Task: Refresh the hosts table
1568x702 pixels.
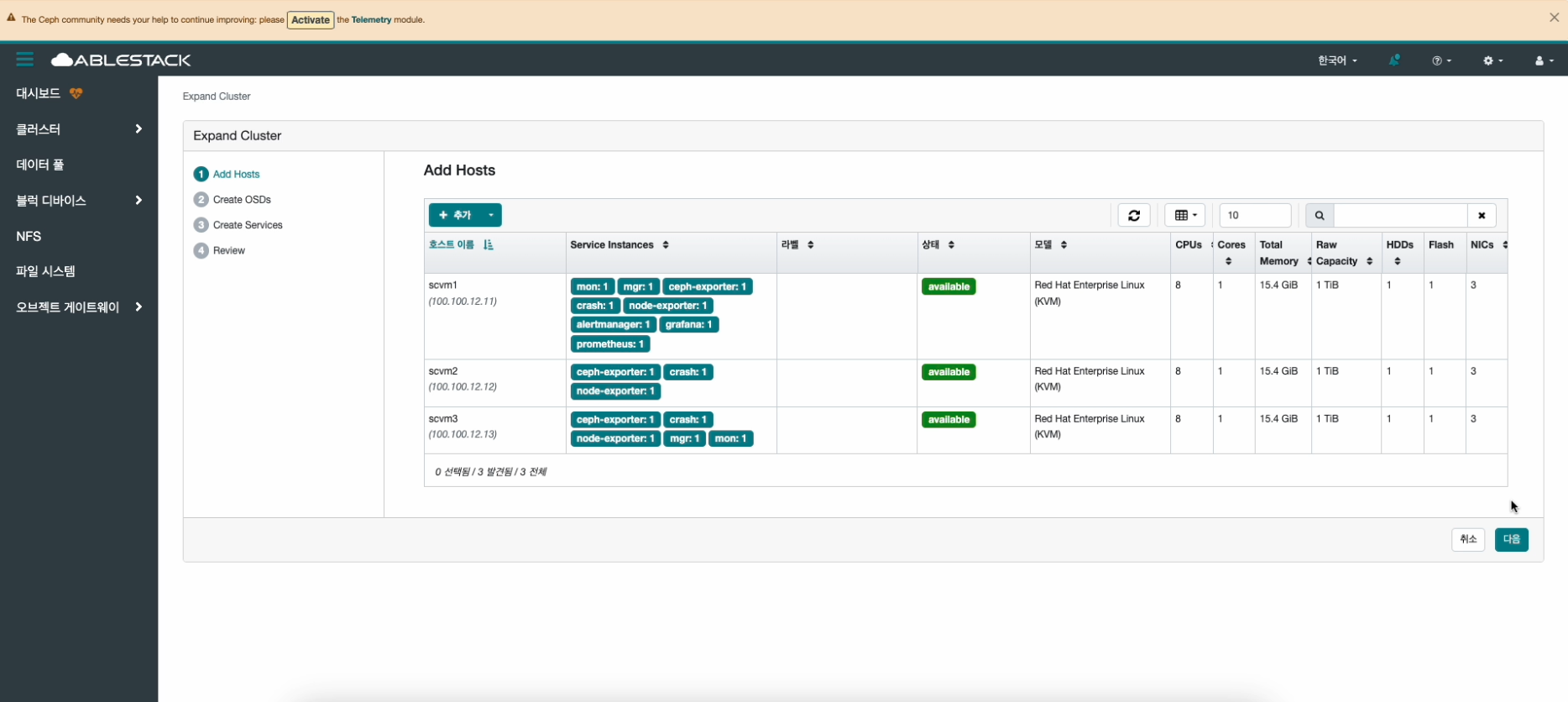Action: coord(1133,216)
